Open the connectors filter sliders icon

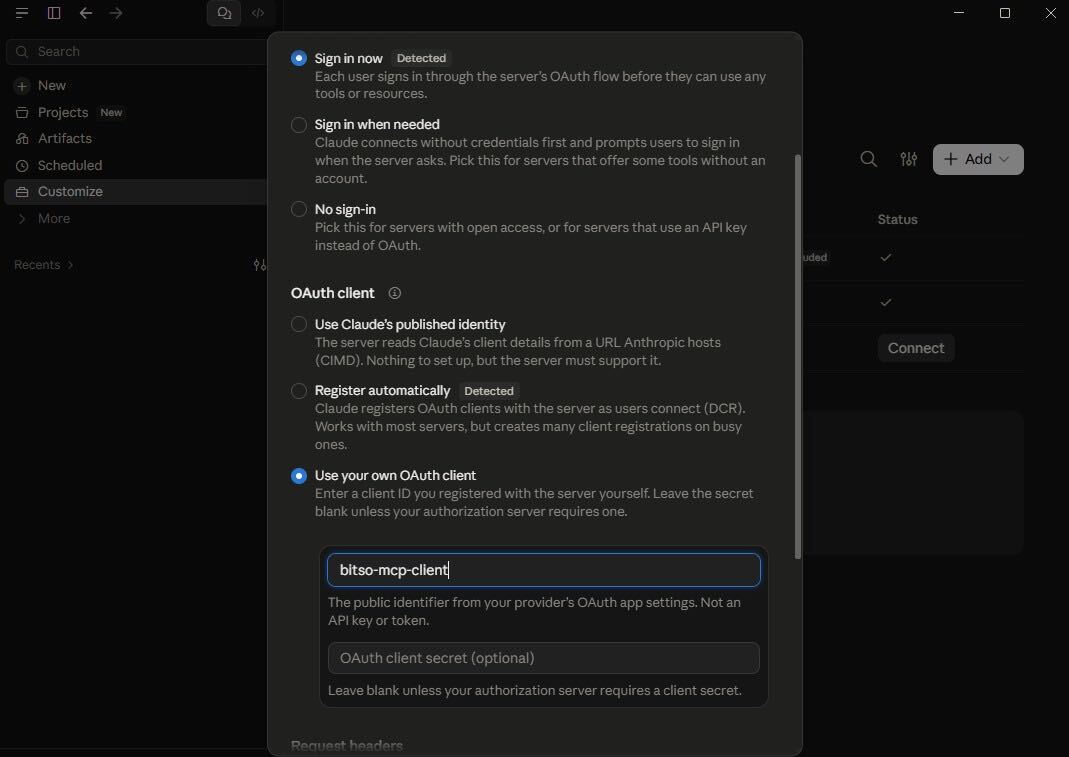point(909,159)
